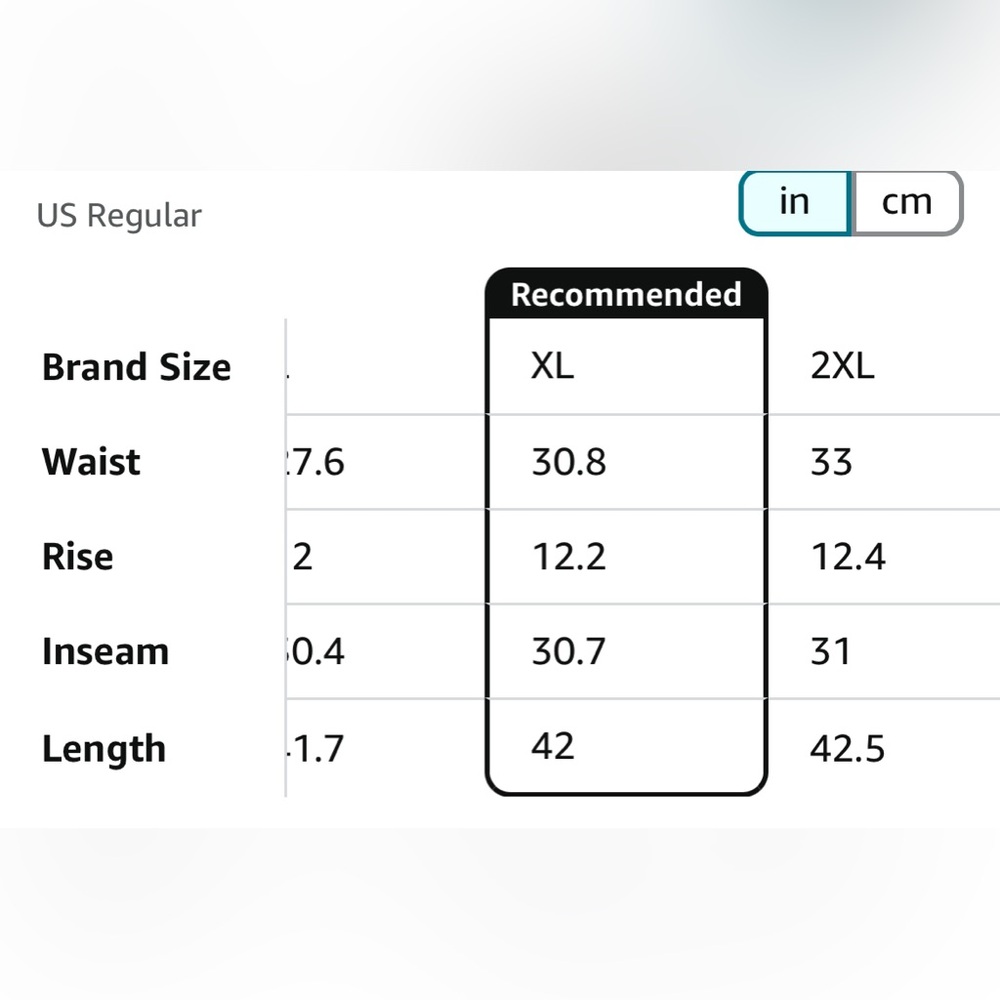
Task: Click the US Regular label
Action: 119,216
